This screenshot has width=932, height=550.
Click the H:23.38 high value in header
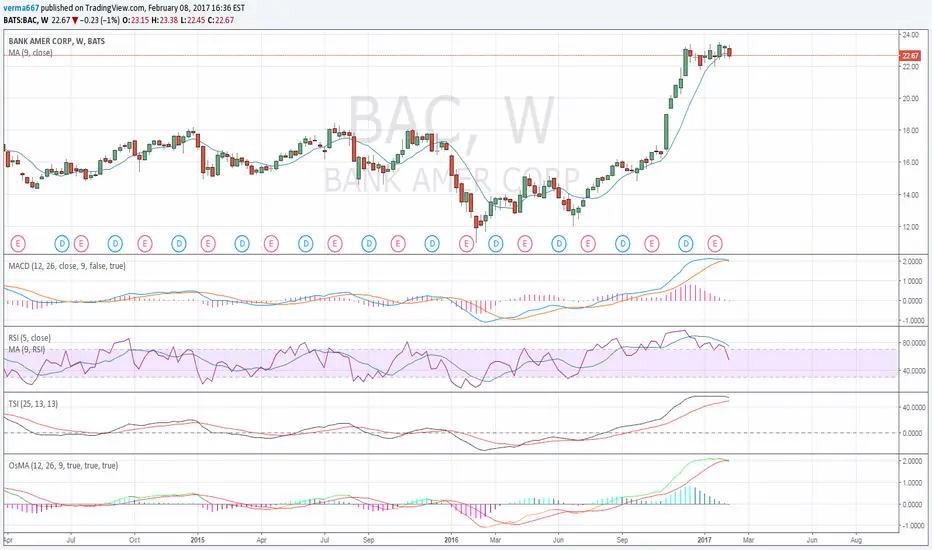click(164, 20)
